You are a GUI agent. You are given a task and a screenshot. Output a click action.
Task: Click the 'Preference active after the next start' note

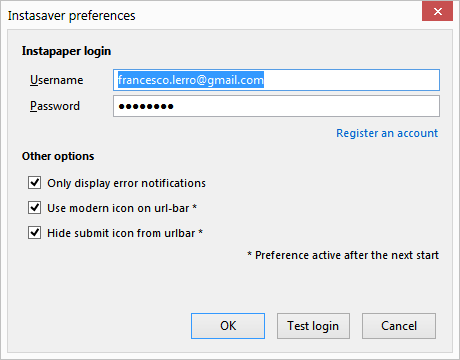coord(343,255)
